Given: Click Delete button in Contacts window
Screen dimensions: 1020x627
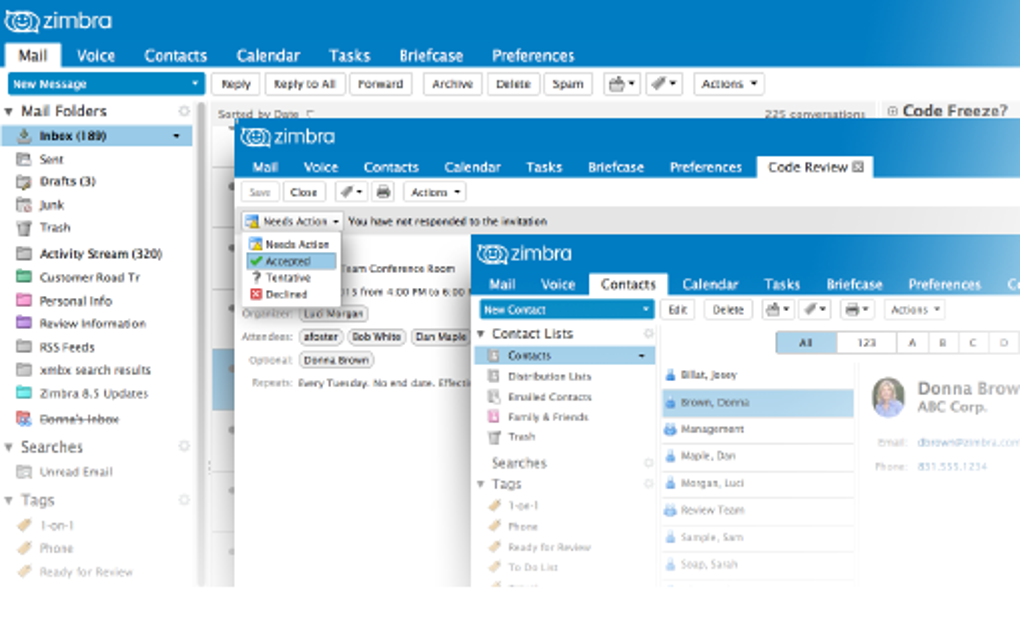Looking at the screenshot, I should tap(728, 310).
